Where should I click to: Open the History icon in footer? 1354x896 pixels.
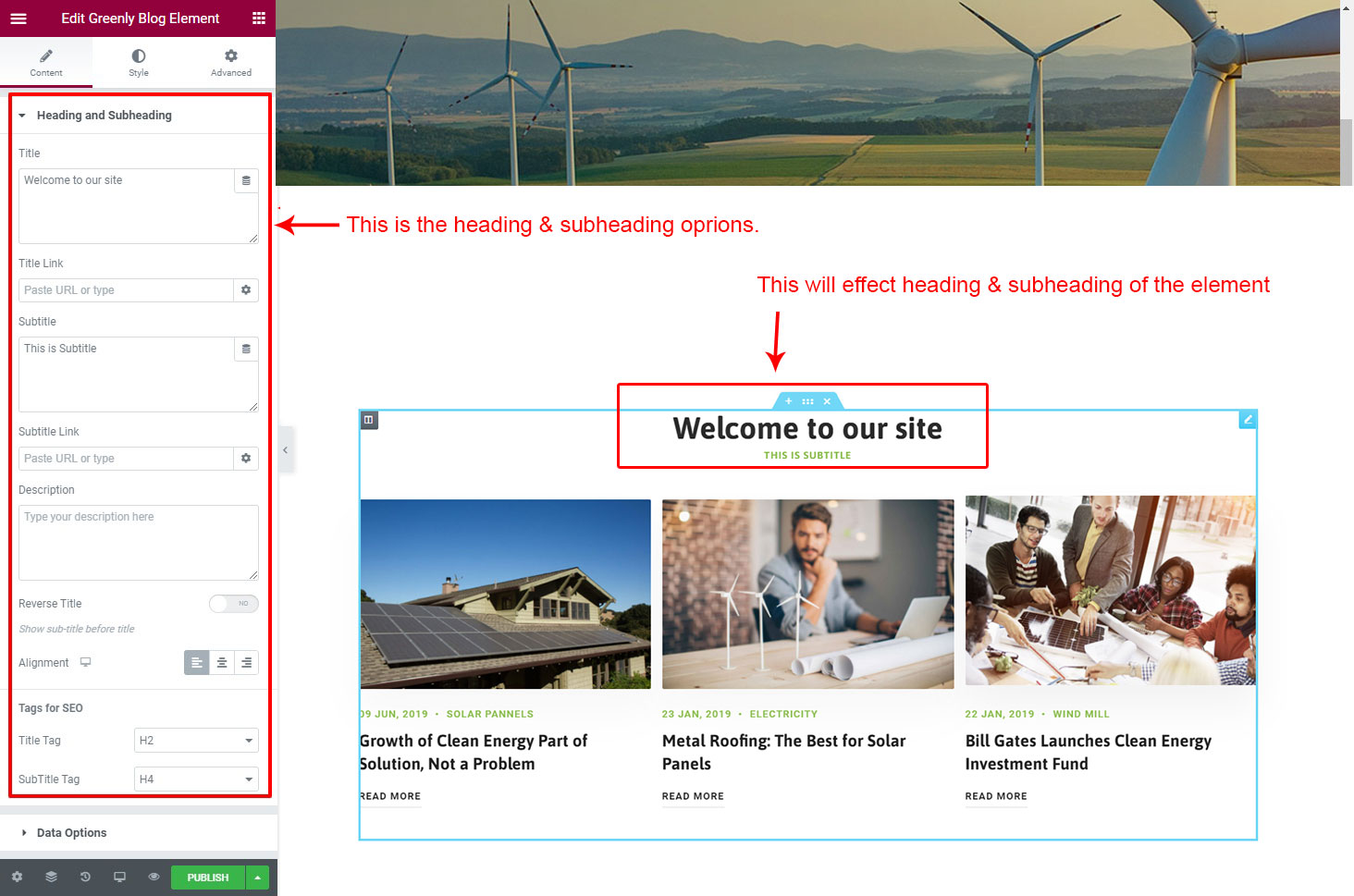(x=85, y=877)
